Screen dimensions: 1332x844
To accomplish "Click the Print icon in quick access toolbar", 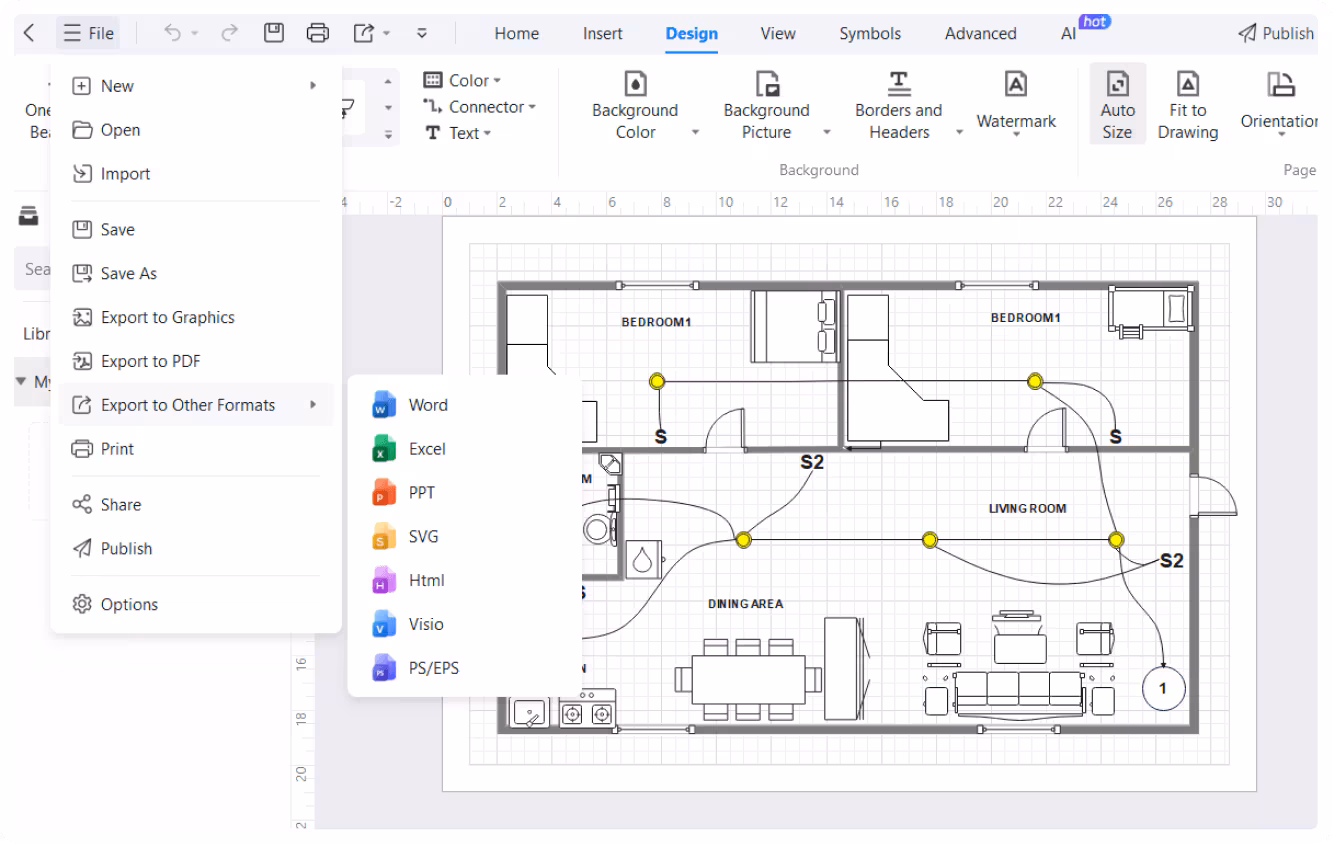I will (x=318, y=32).
